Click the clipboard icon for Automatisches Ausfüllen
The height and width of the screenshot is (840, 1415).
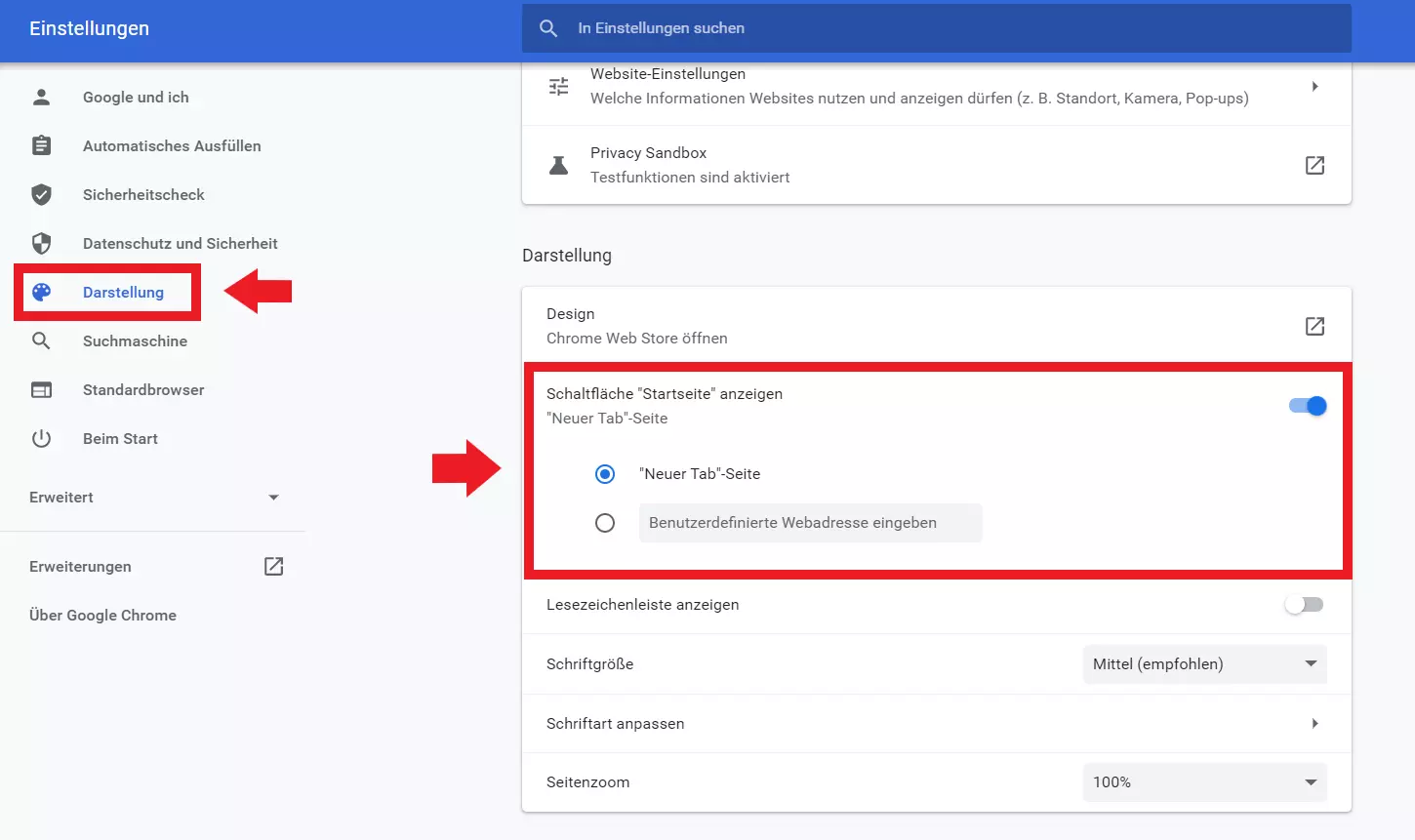[41, 145]
